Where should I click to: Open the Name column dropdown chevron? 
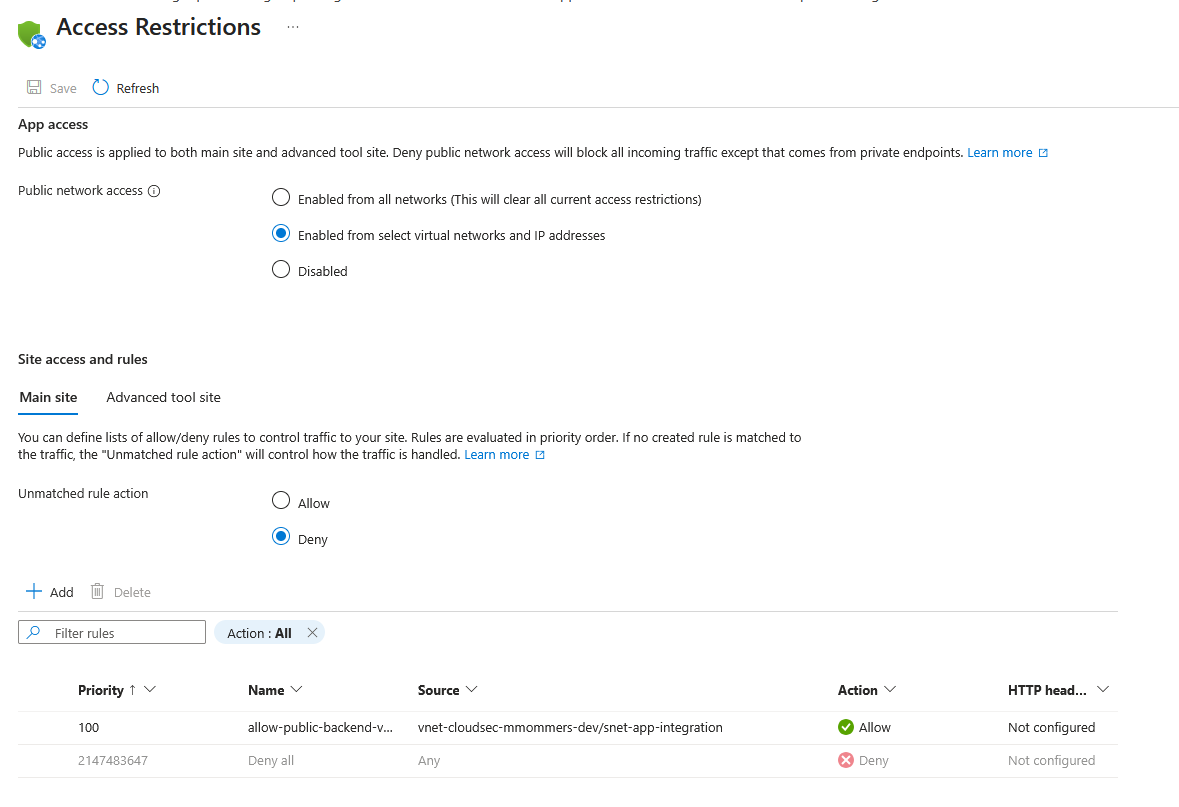pyautogui.click(x=296, y=690)
